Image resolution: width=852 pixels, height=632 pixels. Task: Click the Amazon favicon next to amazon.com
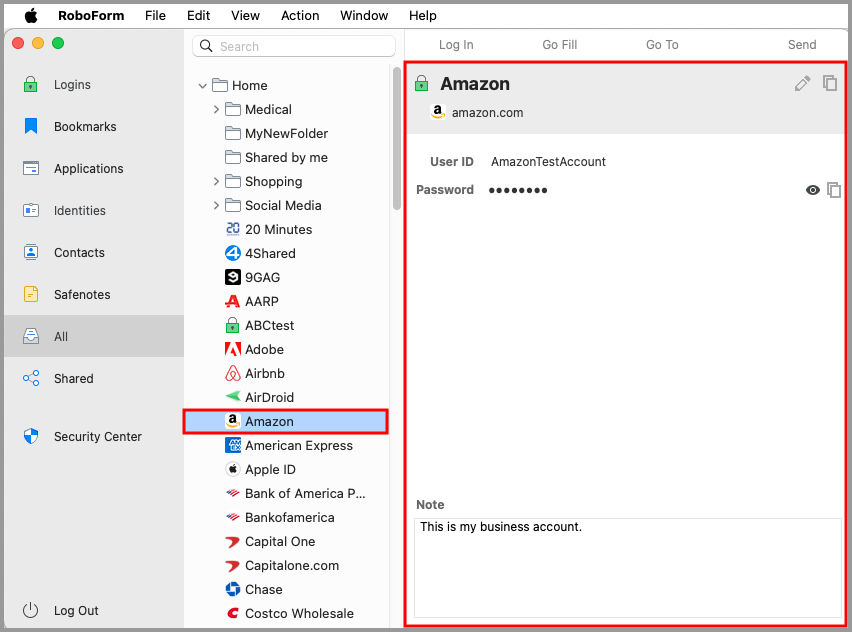pyautogui.click(x=438, y=112)
